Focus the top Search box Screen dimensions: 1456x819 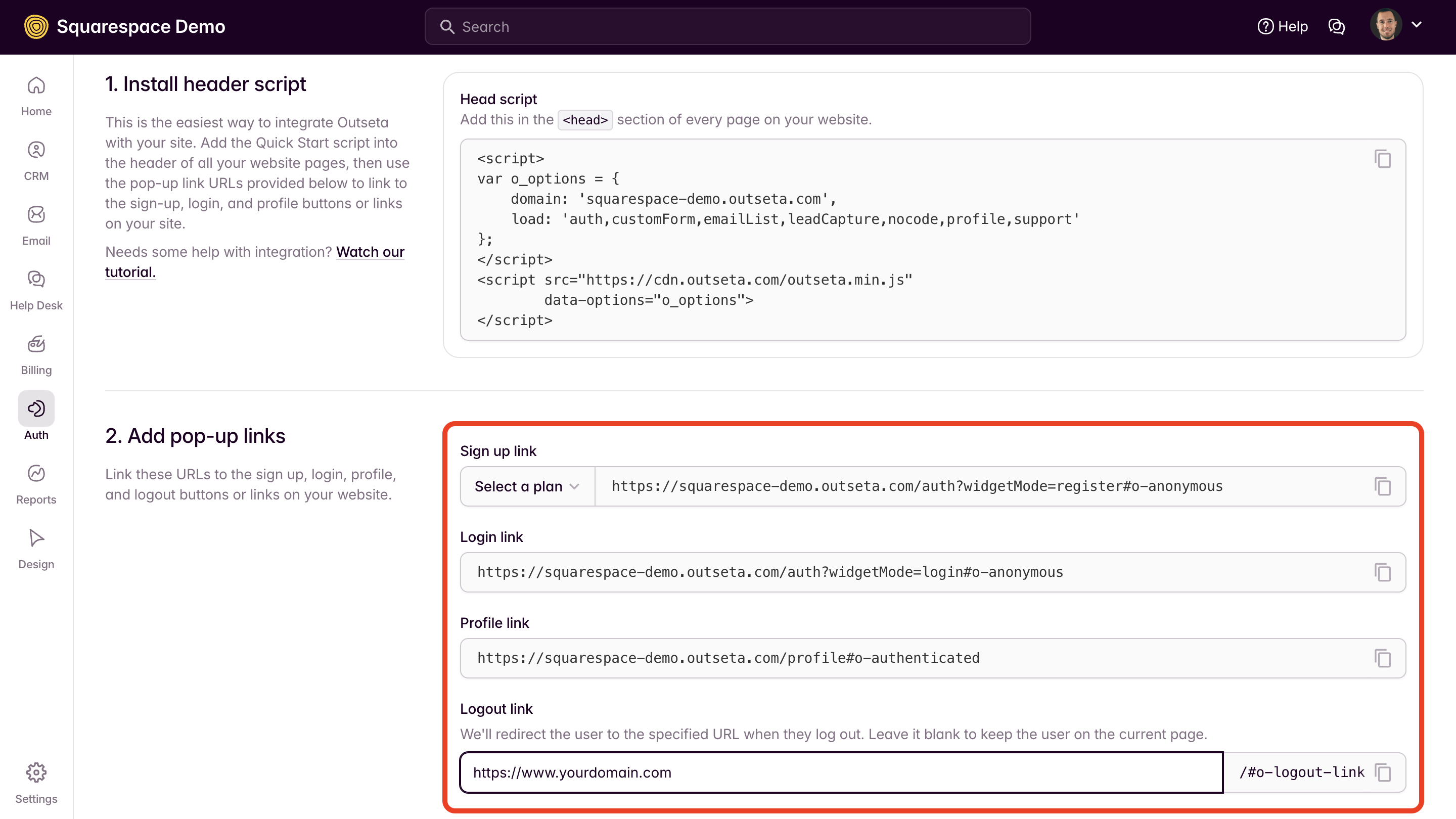727,27
